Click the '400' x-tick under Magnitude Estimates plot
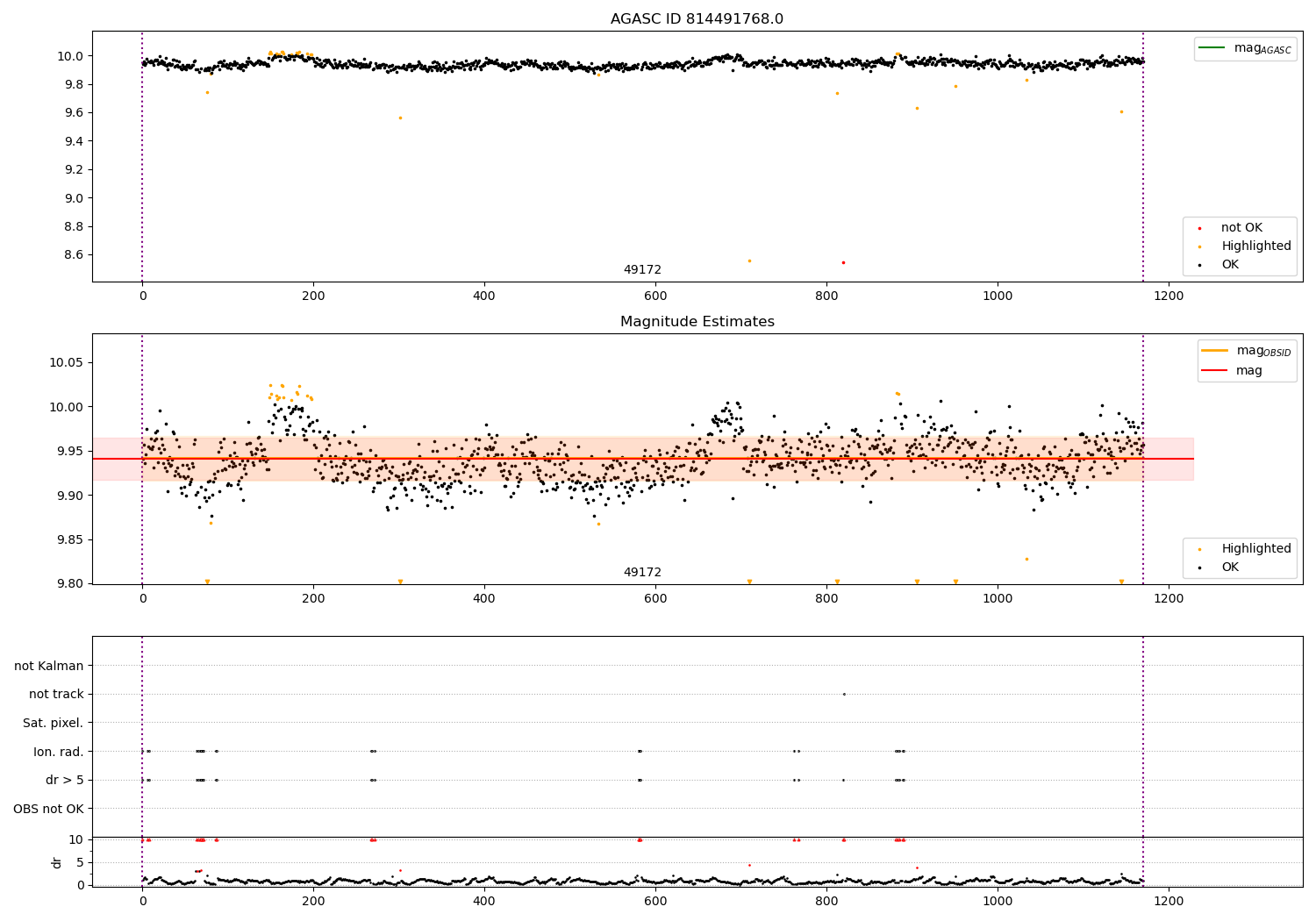The image size is (1316, 921). [484, 599]
